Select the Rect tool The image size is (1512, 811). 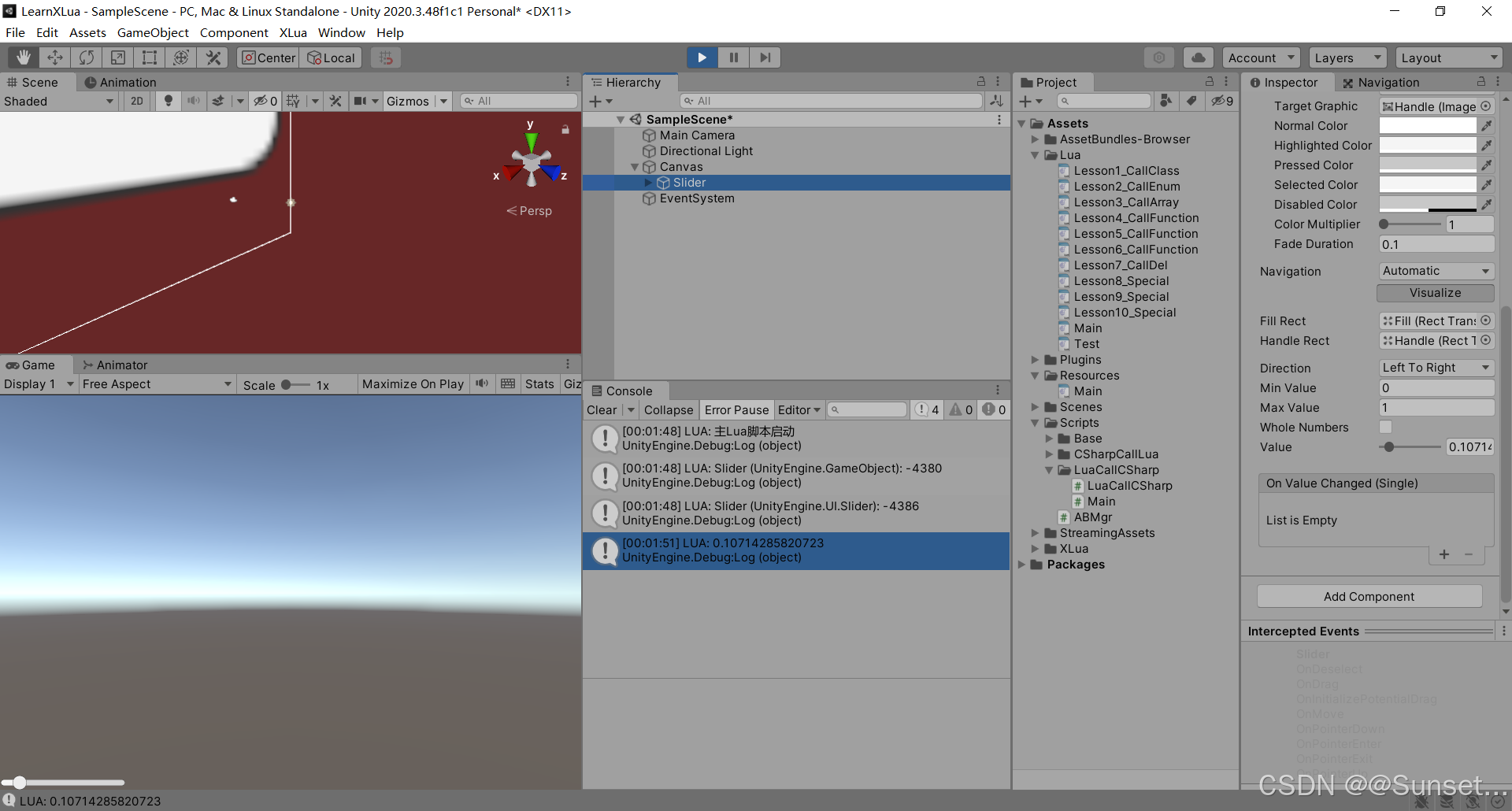click(x=150, y=57)
